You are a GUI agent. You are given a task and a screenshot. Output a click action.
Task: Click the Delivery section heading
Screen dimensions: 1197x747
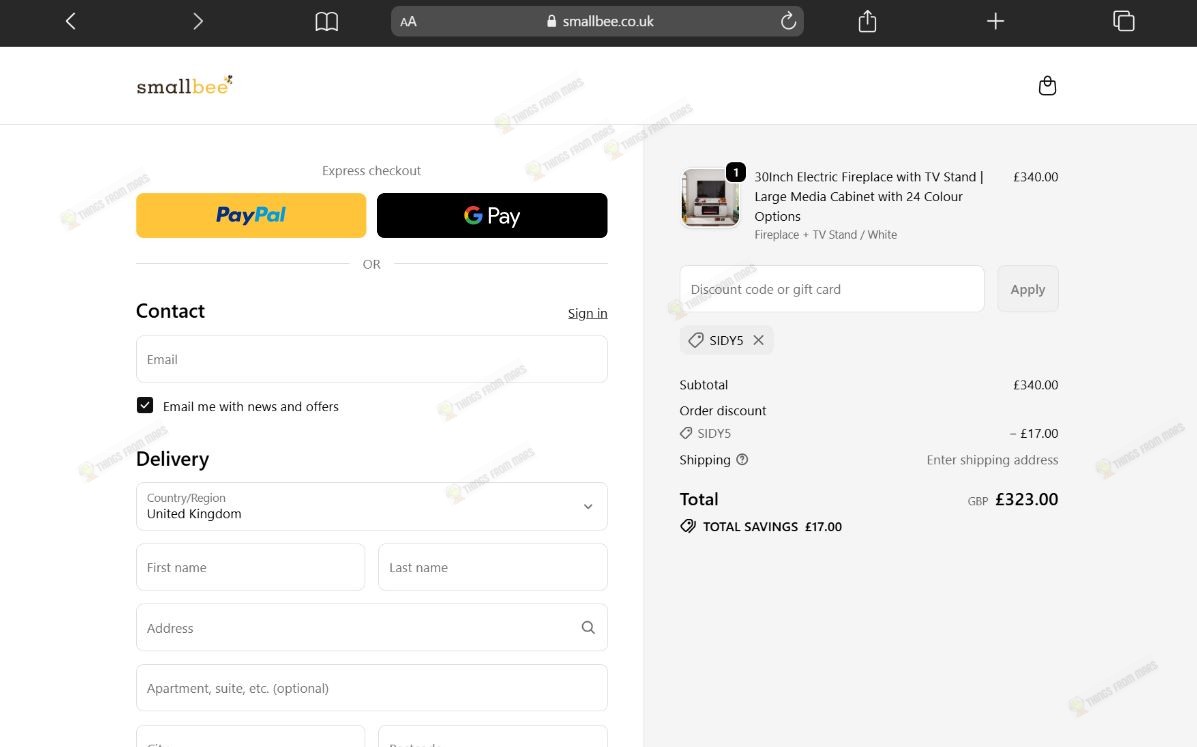point(173,459)
